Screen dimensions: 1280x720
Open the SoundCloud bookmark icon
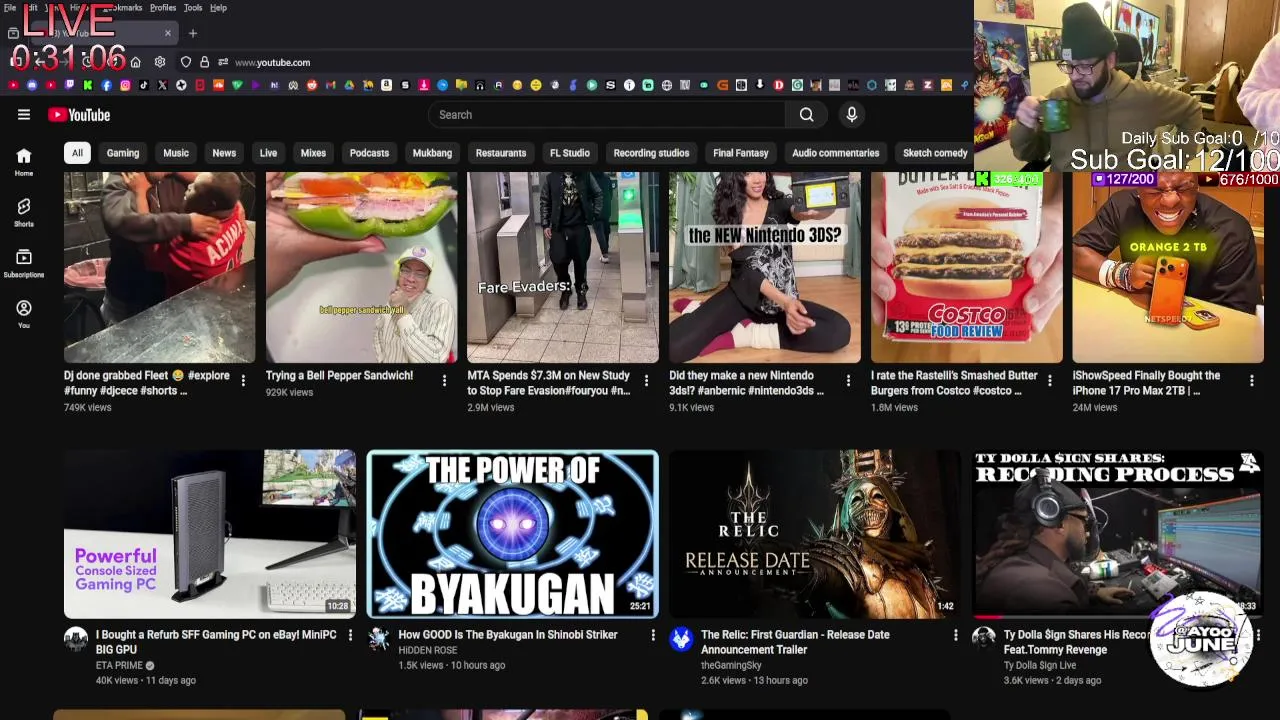(218, 85)
